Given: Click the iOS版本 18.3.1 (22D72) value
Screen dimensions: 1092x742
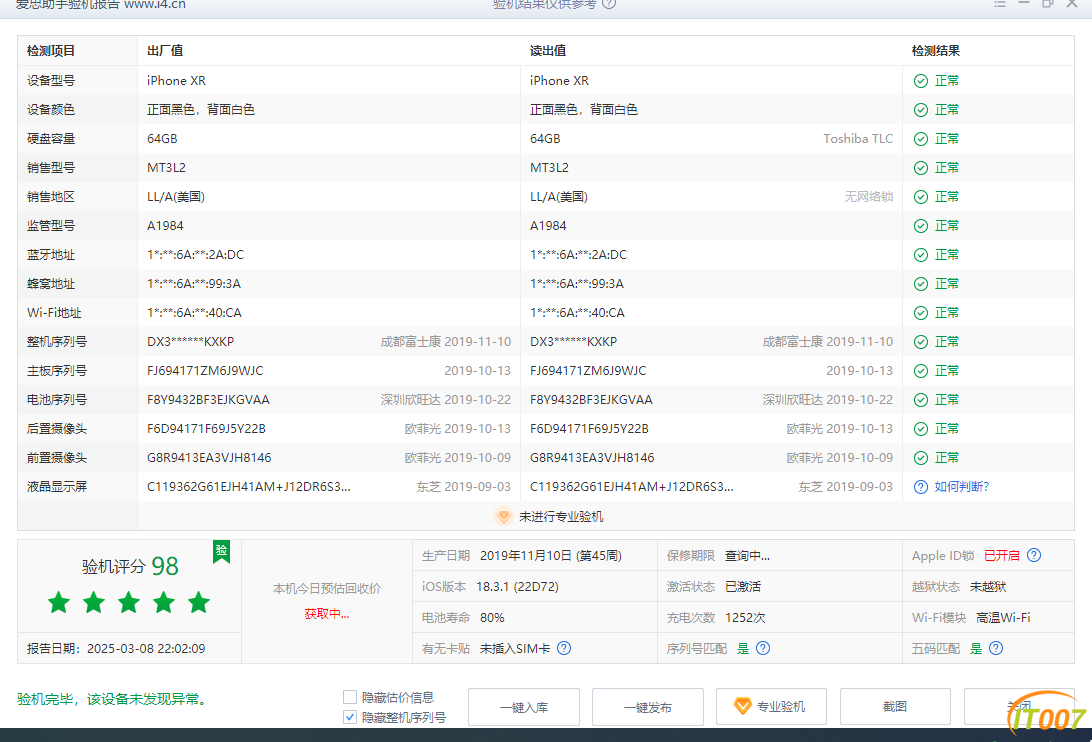Looking at the screenshot, I should [517, 587].
